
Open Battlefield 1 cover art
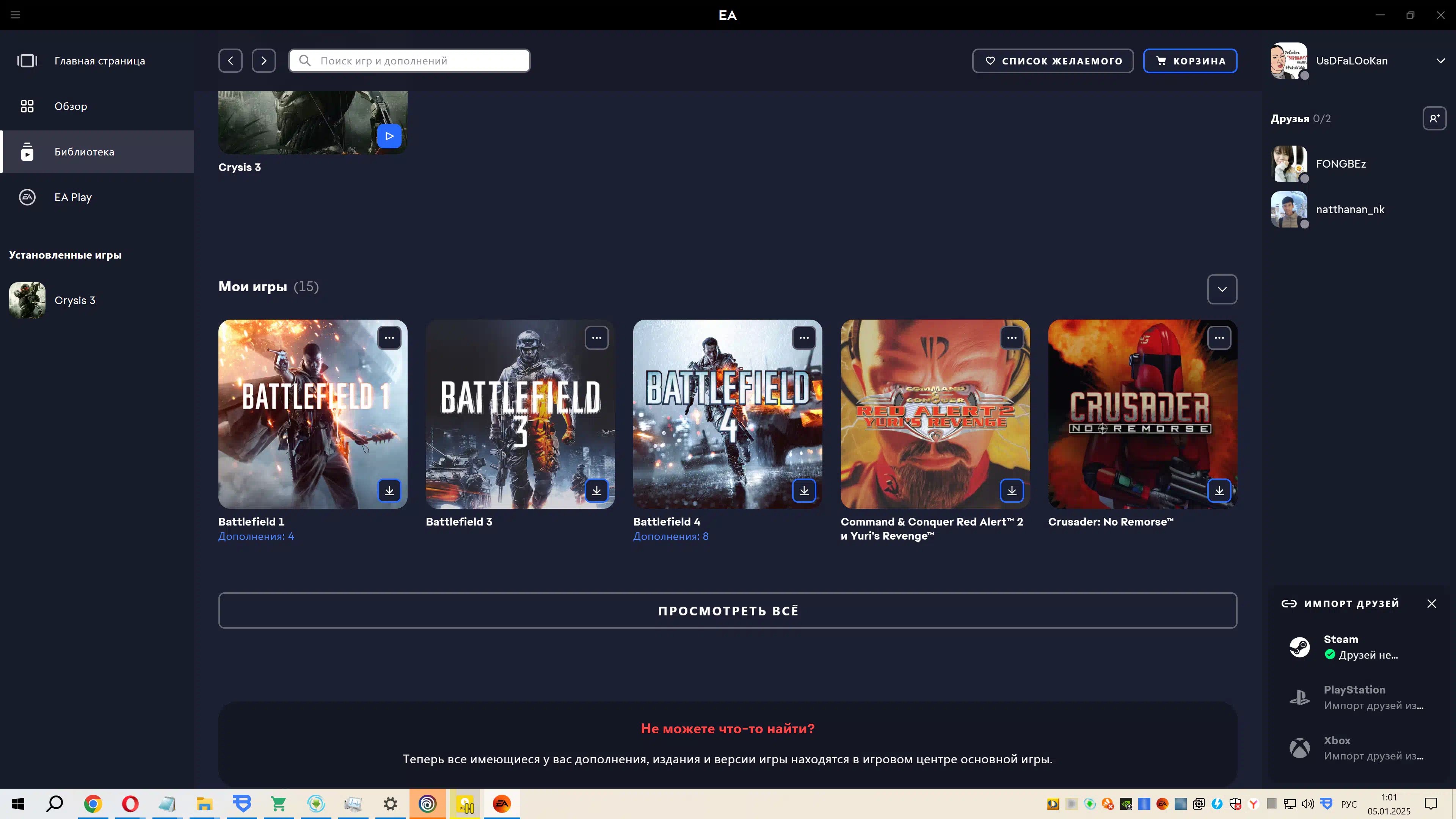[x=312, y=414]
